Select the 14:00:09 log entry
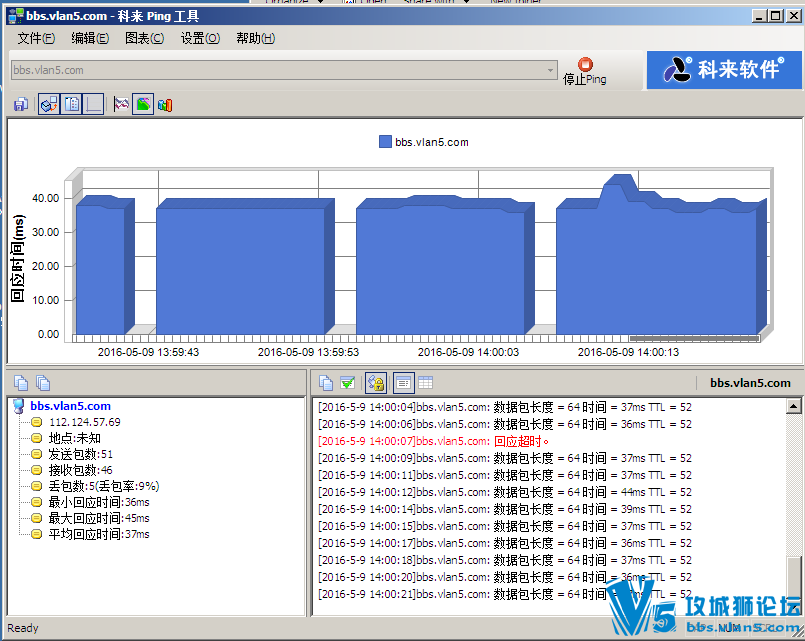The width and height of the screenshot is (805, 641). pos(505,458)
